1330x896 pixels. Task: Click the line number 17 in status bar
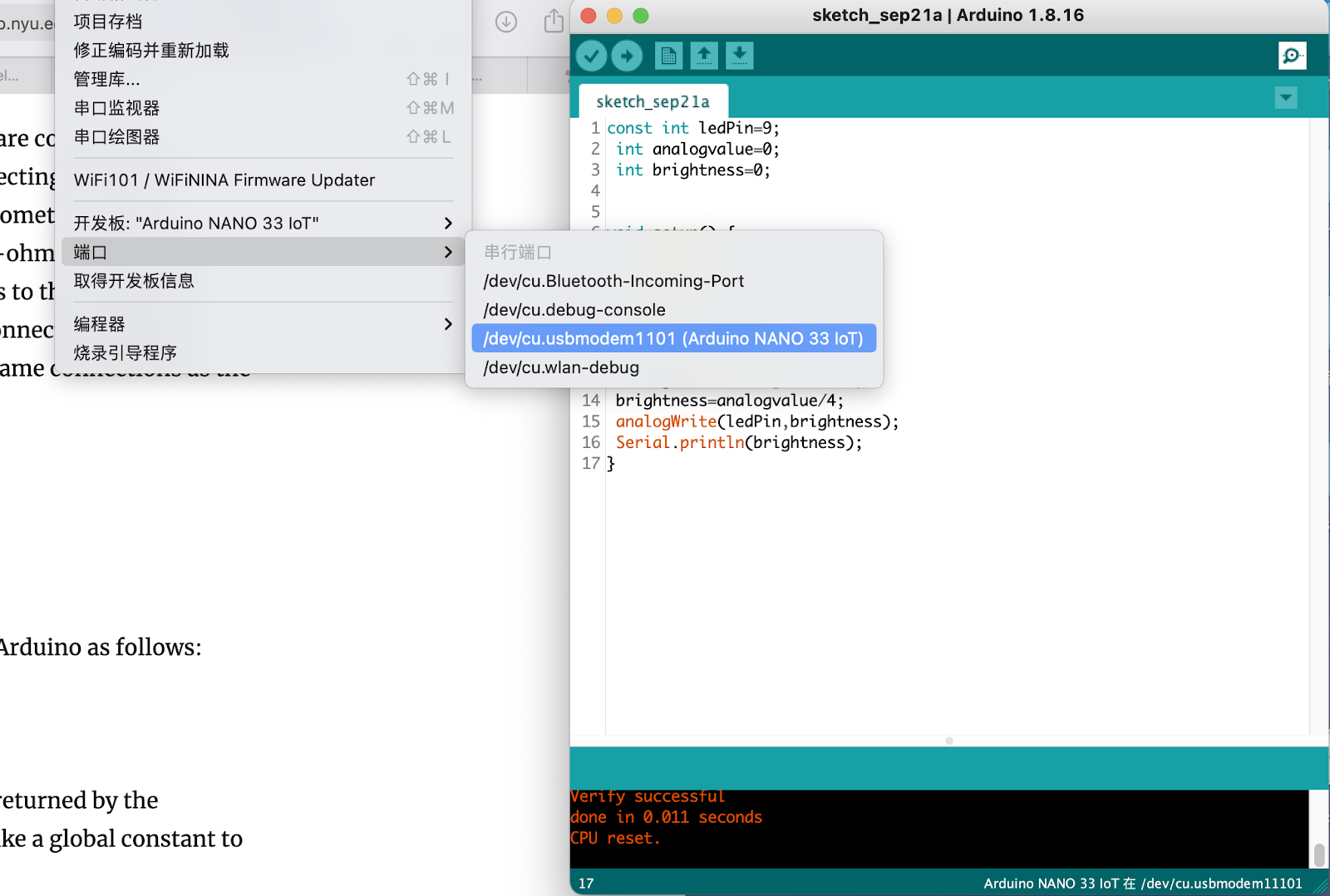[x=586, y=884]
